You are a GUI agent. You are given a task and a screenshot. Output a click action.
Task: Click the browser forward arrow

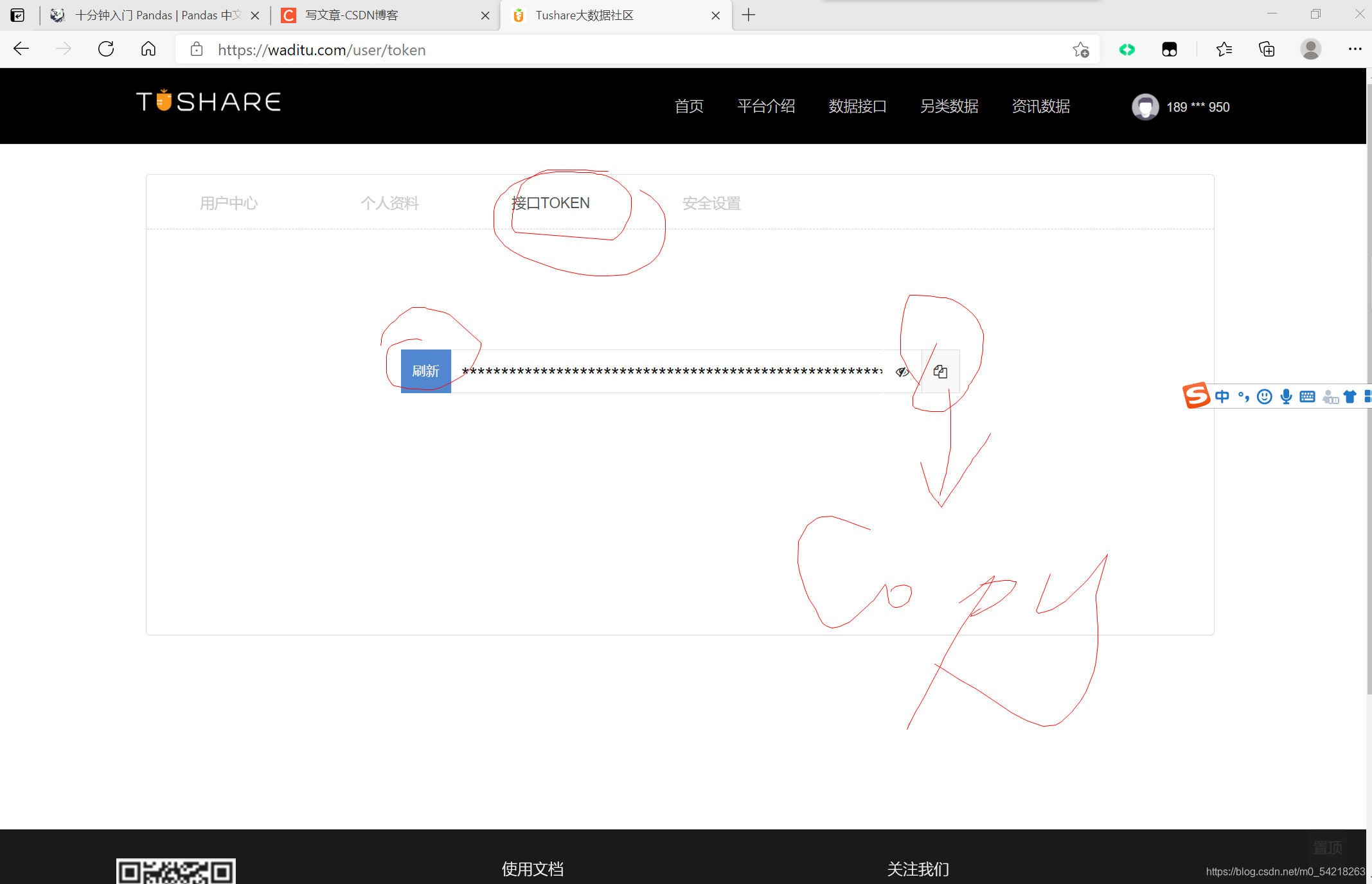coord(64,49)
